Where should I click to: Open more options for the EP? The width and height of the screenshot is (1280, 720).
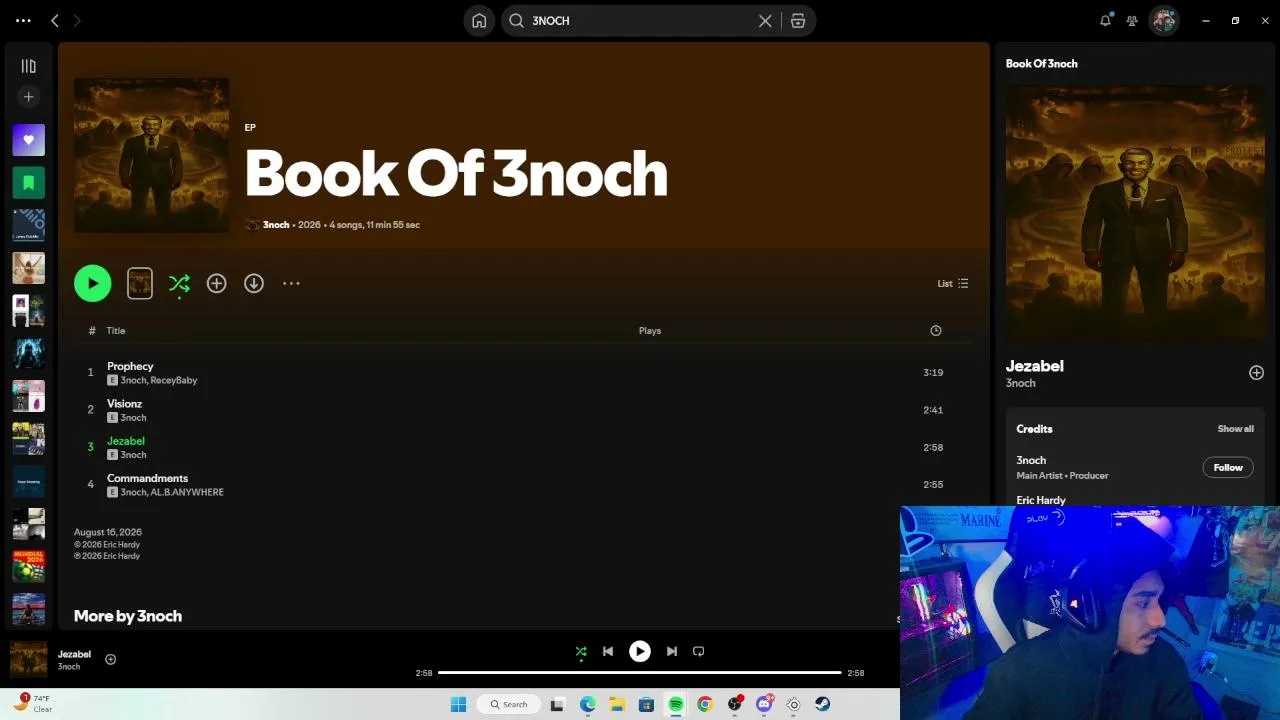(291, 284)
